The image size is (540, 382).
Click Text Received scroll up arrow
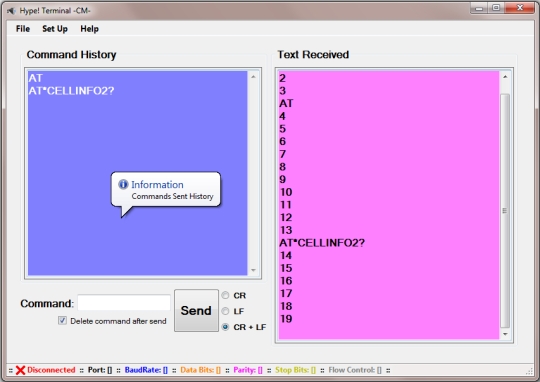point(505,77)
